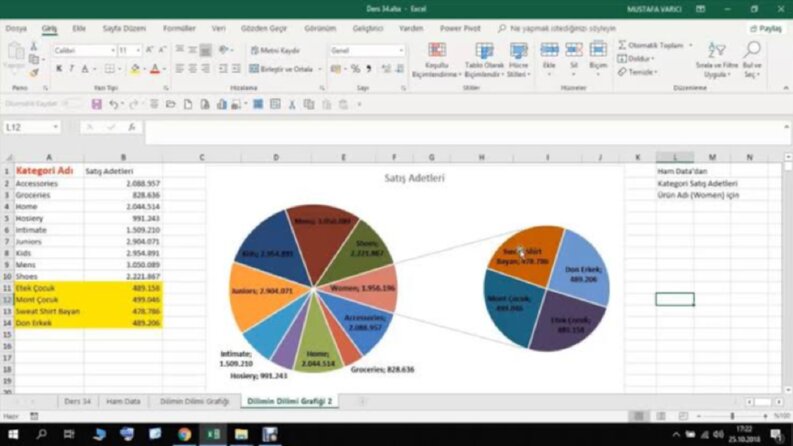The image size is (793, 446).
Task: Open the Ham Data sheet tab
Action: point(123,401)
